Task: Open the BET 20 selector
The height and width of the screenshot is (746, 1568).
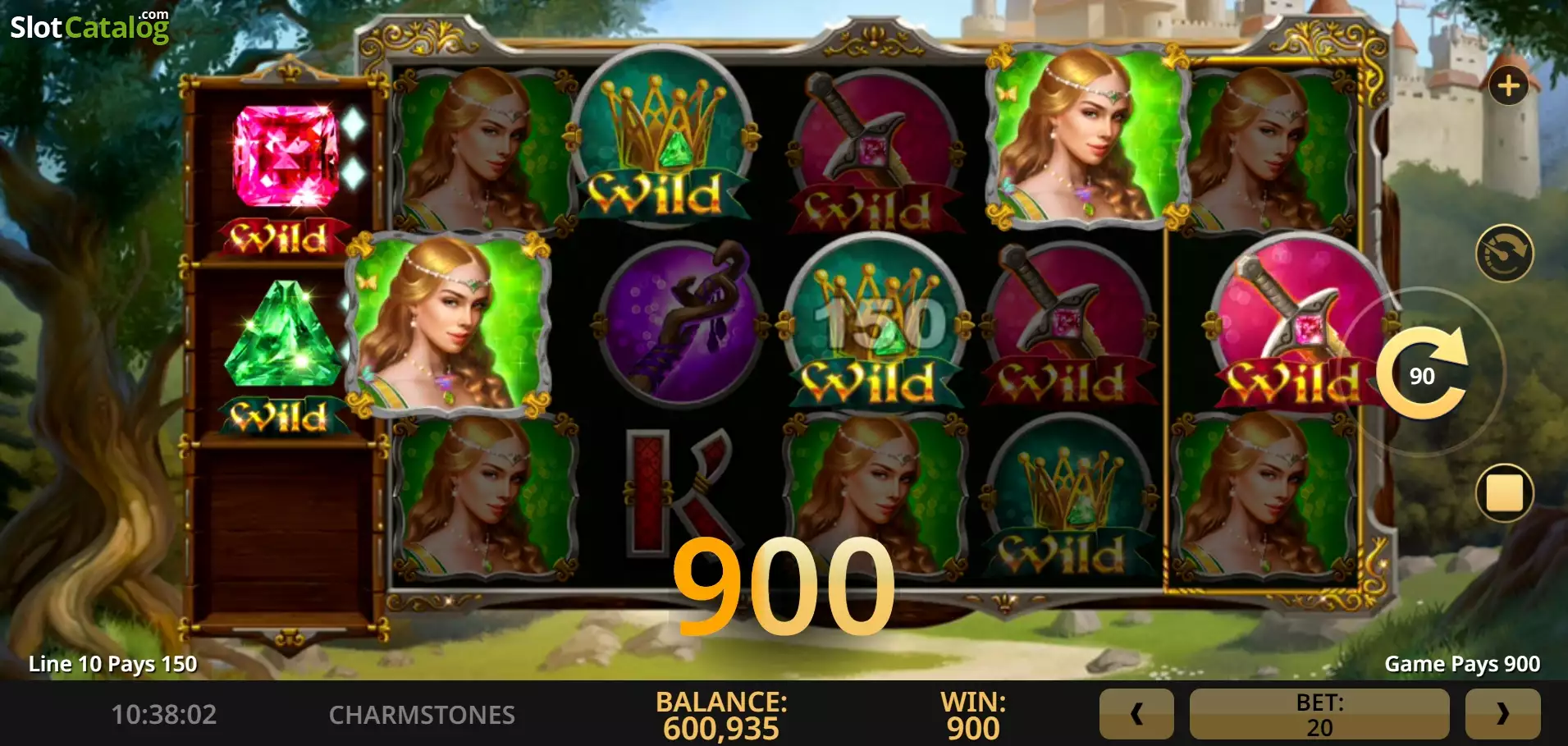Action: [x=1319, y=713]
